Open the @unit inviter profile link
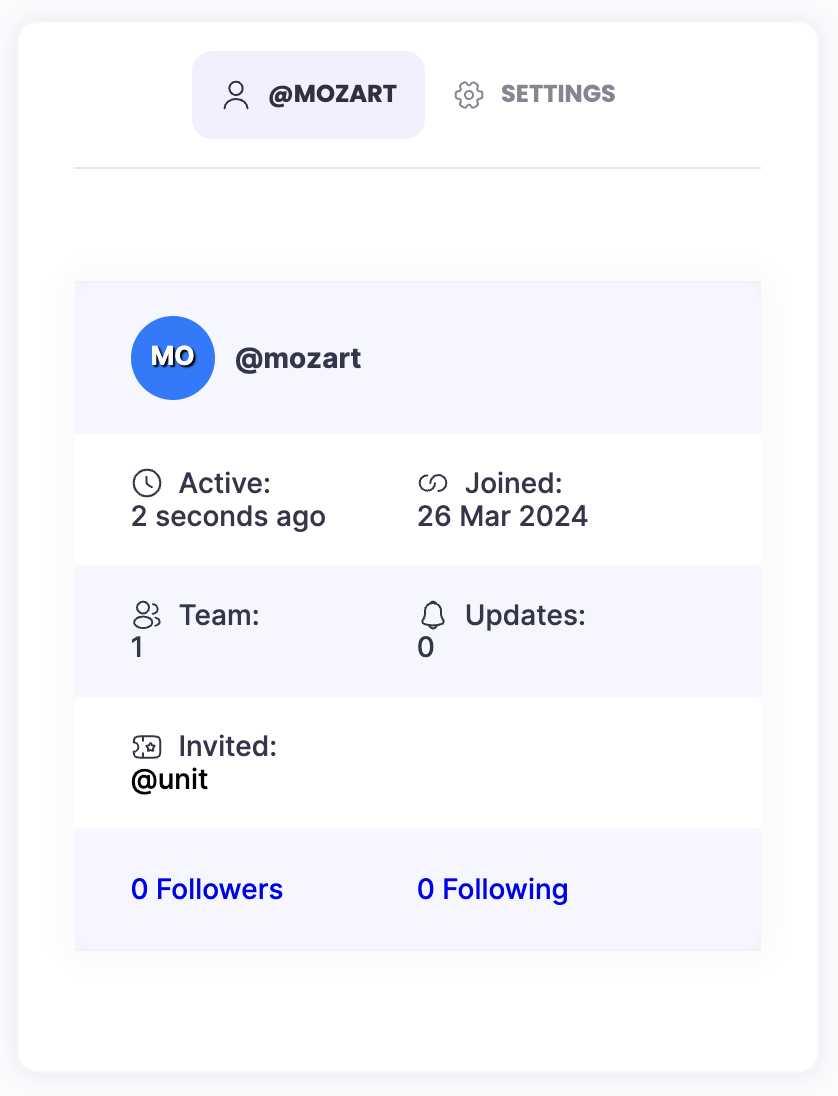This screenshot has width=838, height=1096. click(170, 780)
